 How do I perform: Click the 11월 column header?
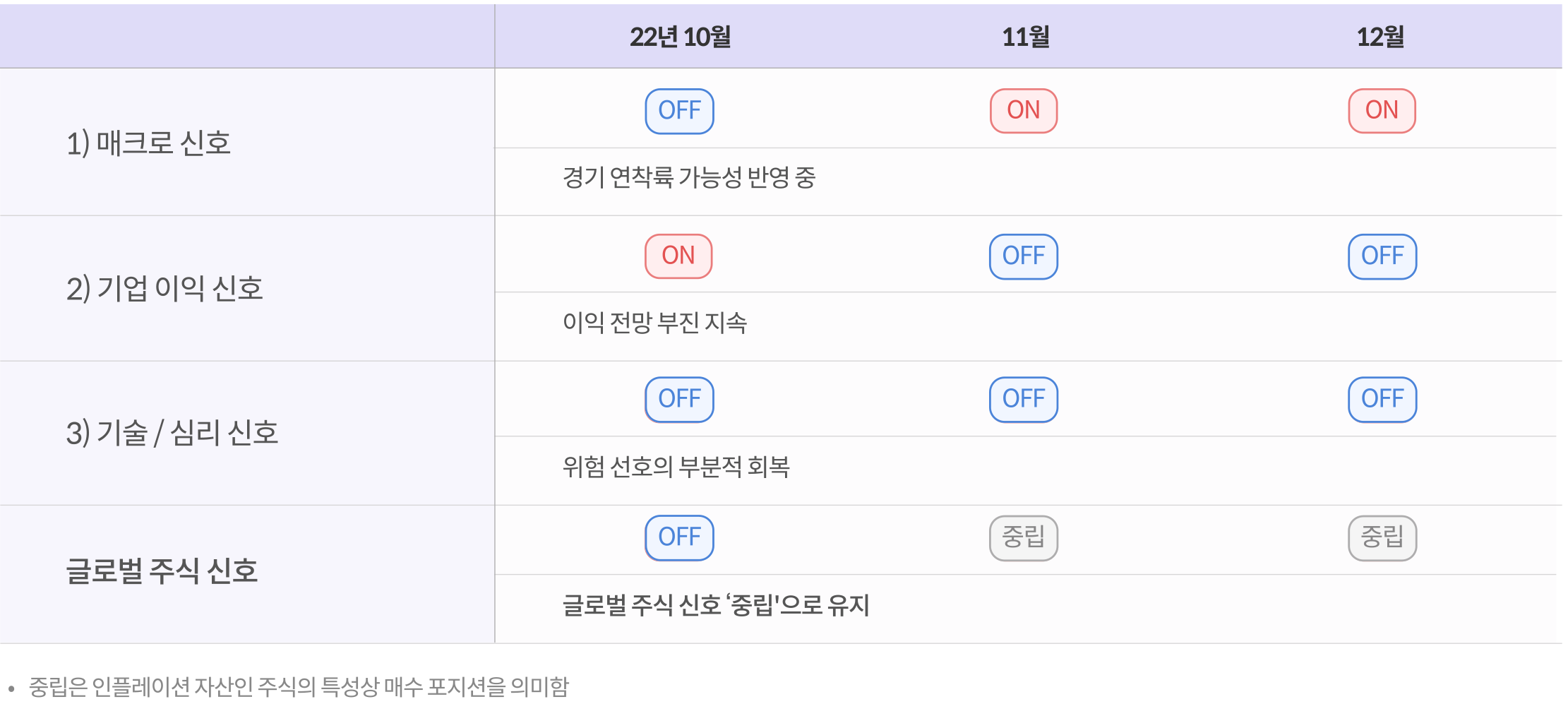coord(1025,37)
